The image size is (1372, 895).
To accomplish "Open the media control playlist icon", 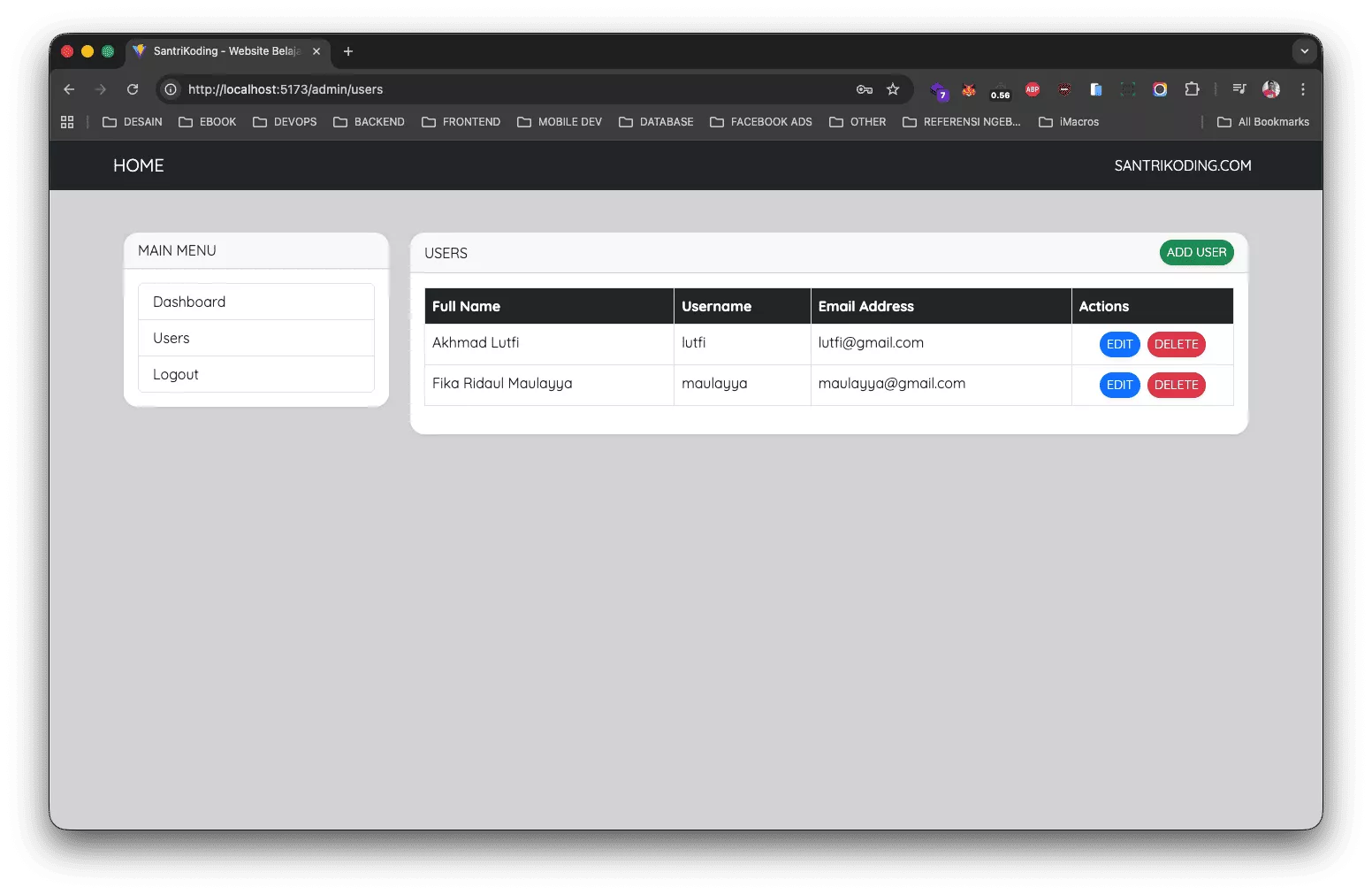I will tap(1239, 89).
